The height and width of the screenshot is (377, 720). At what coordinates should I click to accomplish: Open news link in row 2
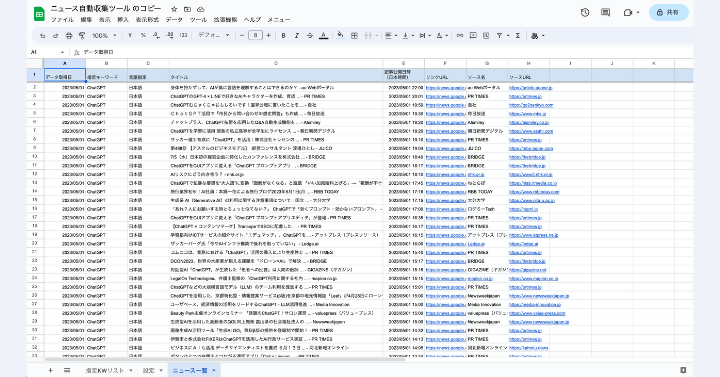[445, 88]
